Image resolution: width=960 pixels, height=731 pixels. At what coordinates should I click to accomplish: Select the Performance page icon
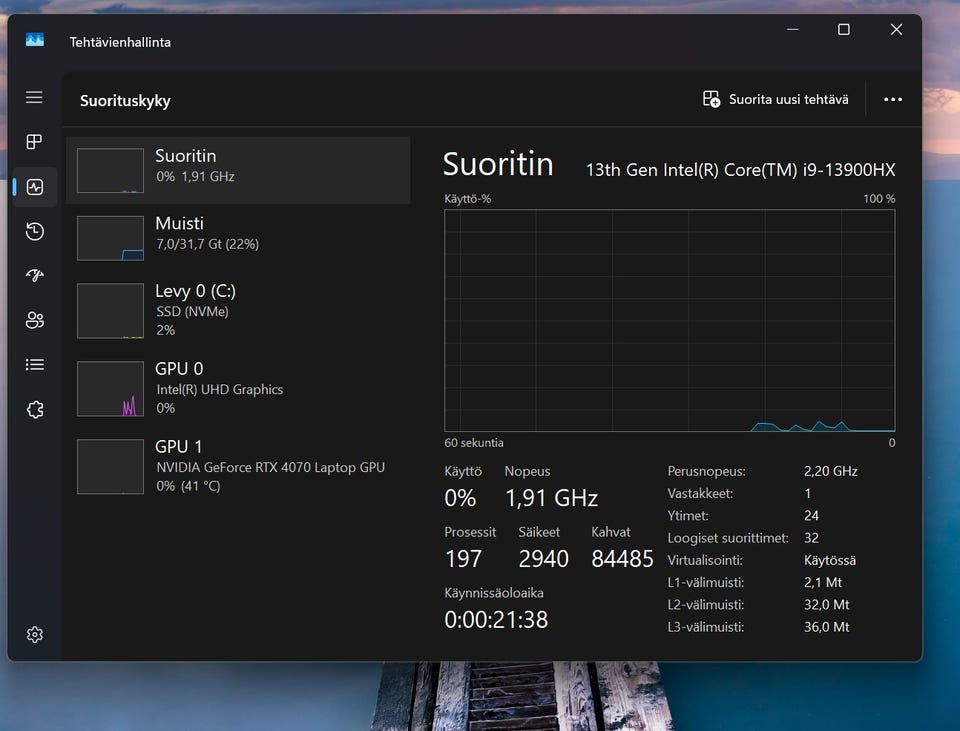pyautogui.click(x=35, y=187)
